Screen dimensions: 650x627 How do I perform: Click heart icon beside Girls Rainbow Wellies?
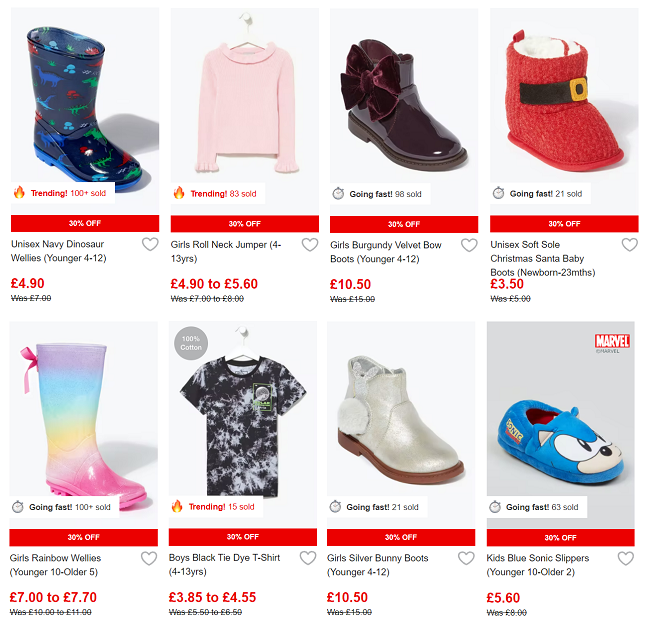tap(149, 558)
